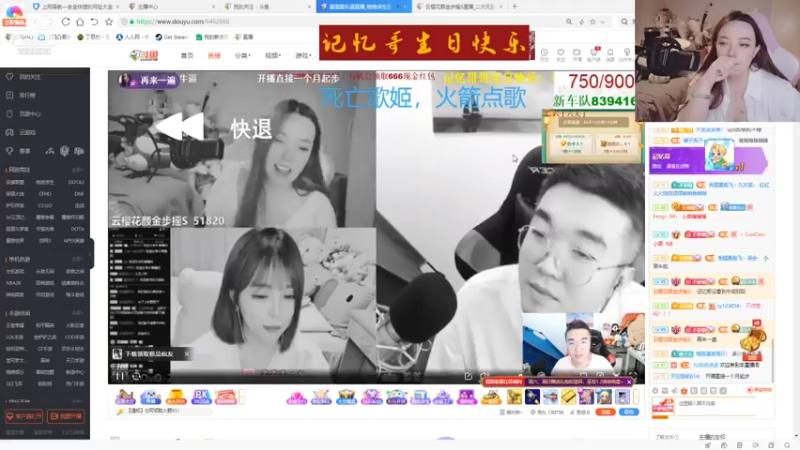
Task: Click the address bar URL www.douyu.com
Action: click(183, 22)
